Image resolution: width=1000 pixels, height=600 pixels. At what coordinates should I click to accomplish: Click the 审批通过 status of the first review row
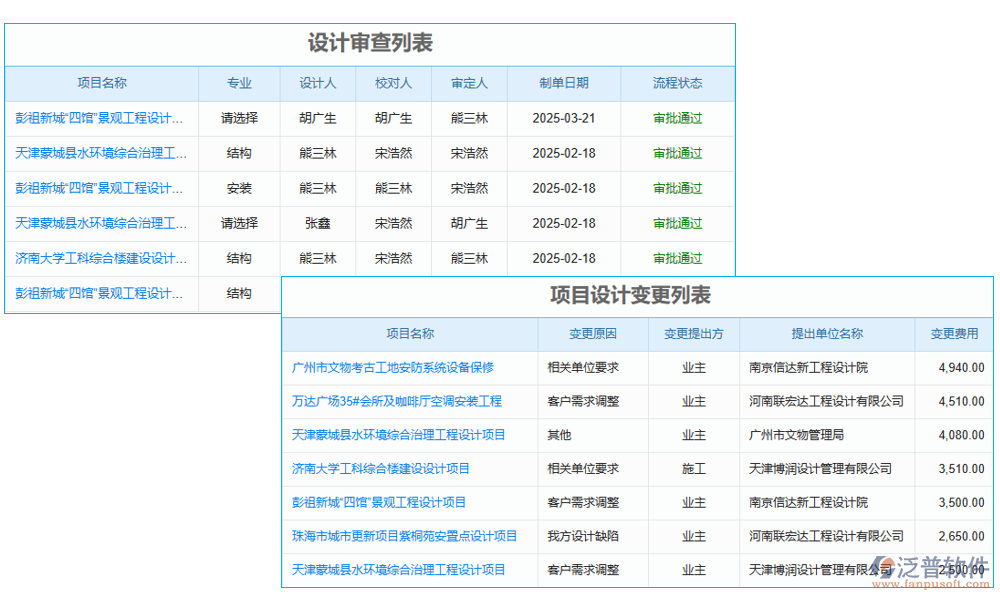(x=677, y=119)
